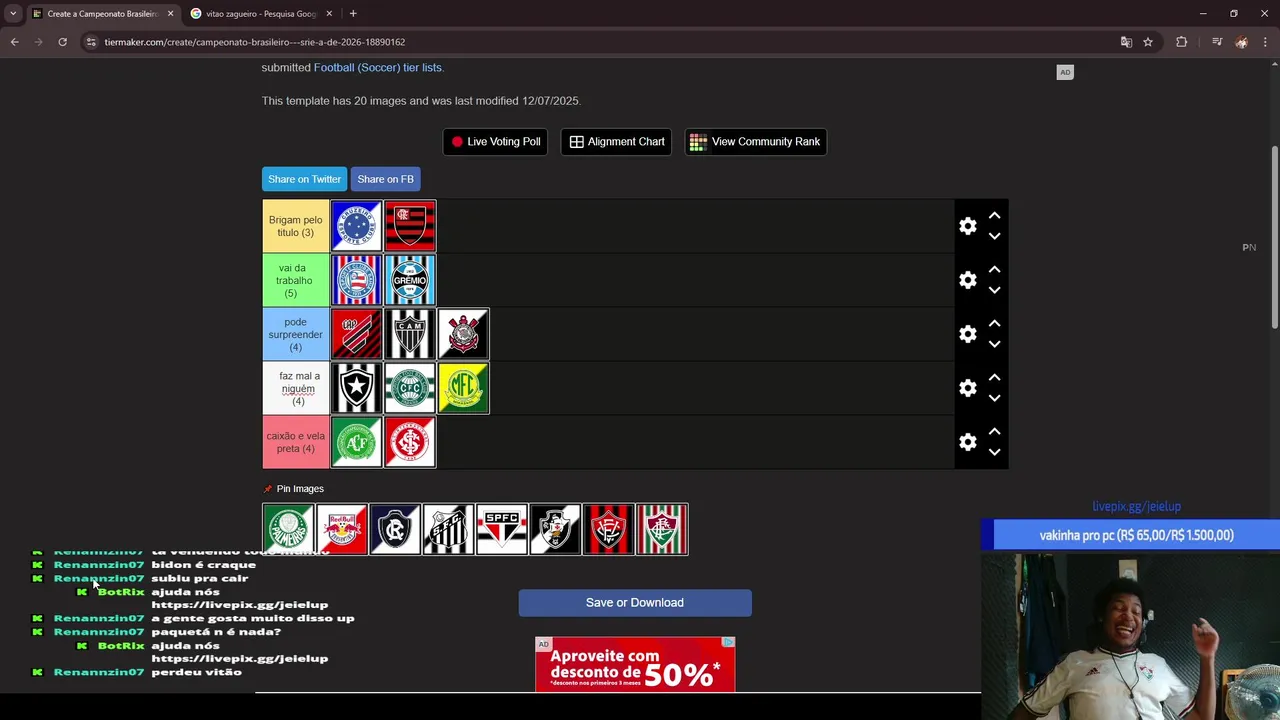Pick the Vitória crest in the image pool
This screenshot has width=1280, height=720.
608,529
